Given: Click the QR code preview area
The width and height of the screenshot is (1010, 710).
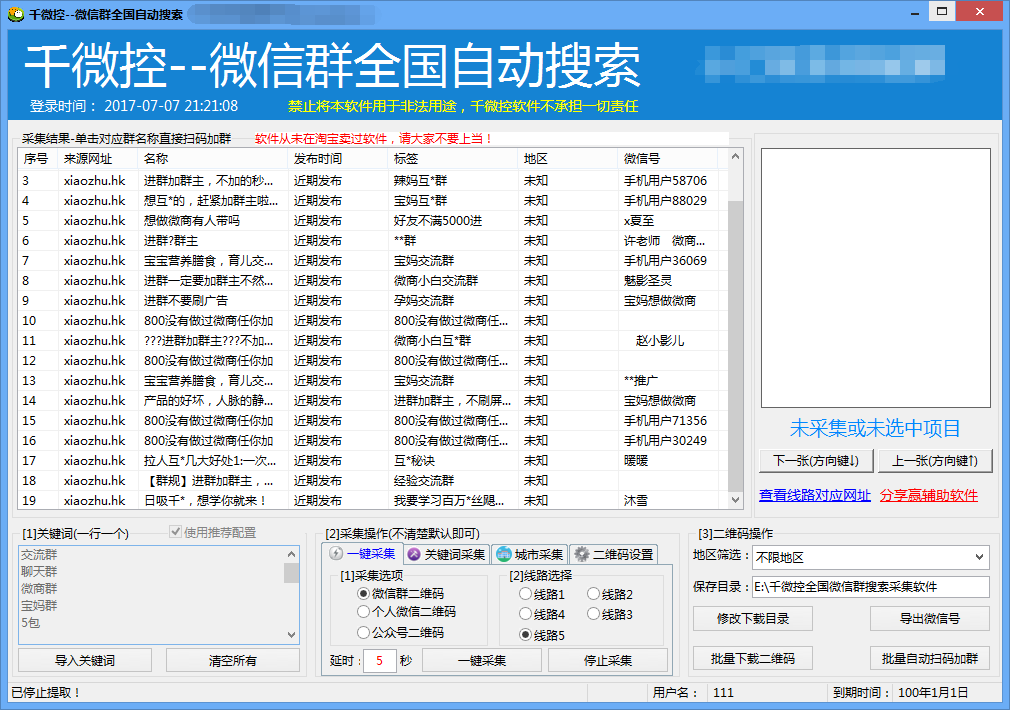Looking at the screenshot, I should pos(875,278).
